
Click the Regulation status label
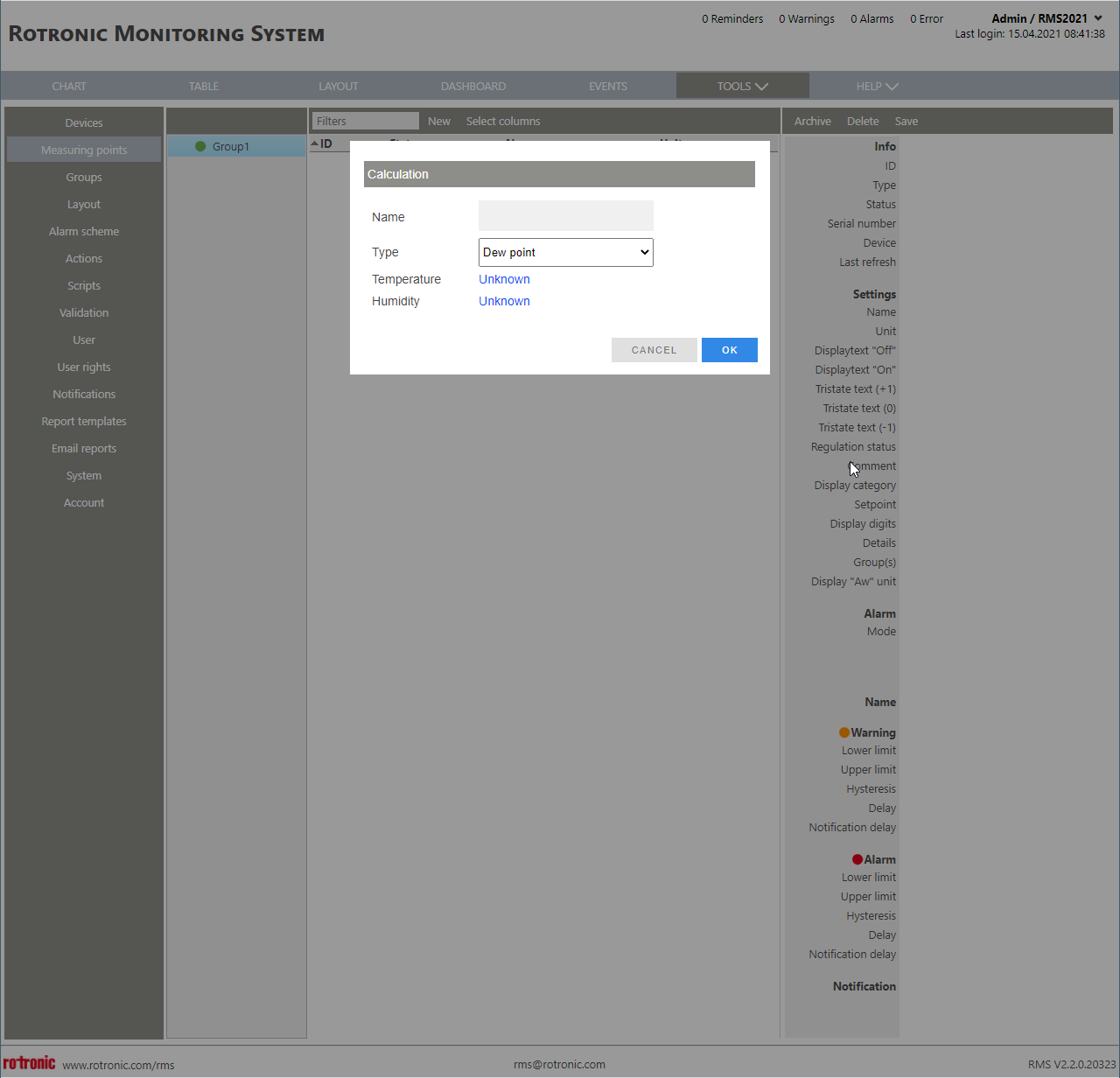pos(853,446)
